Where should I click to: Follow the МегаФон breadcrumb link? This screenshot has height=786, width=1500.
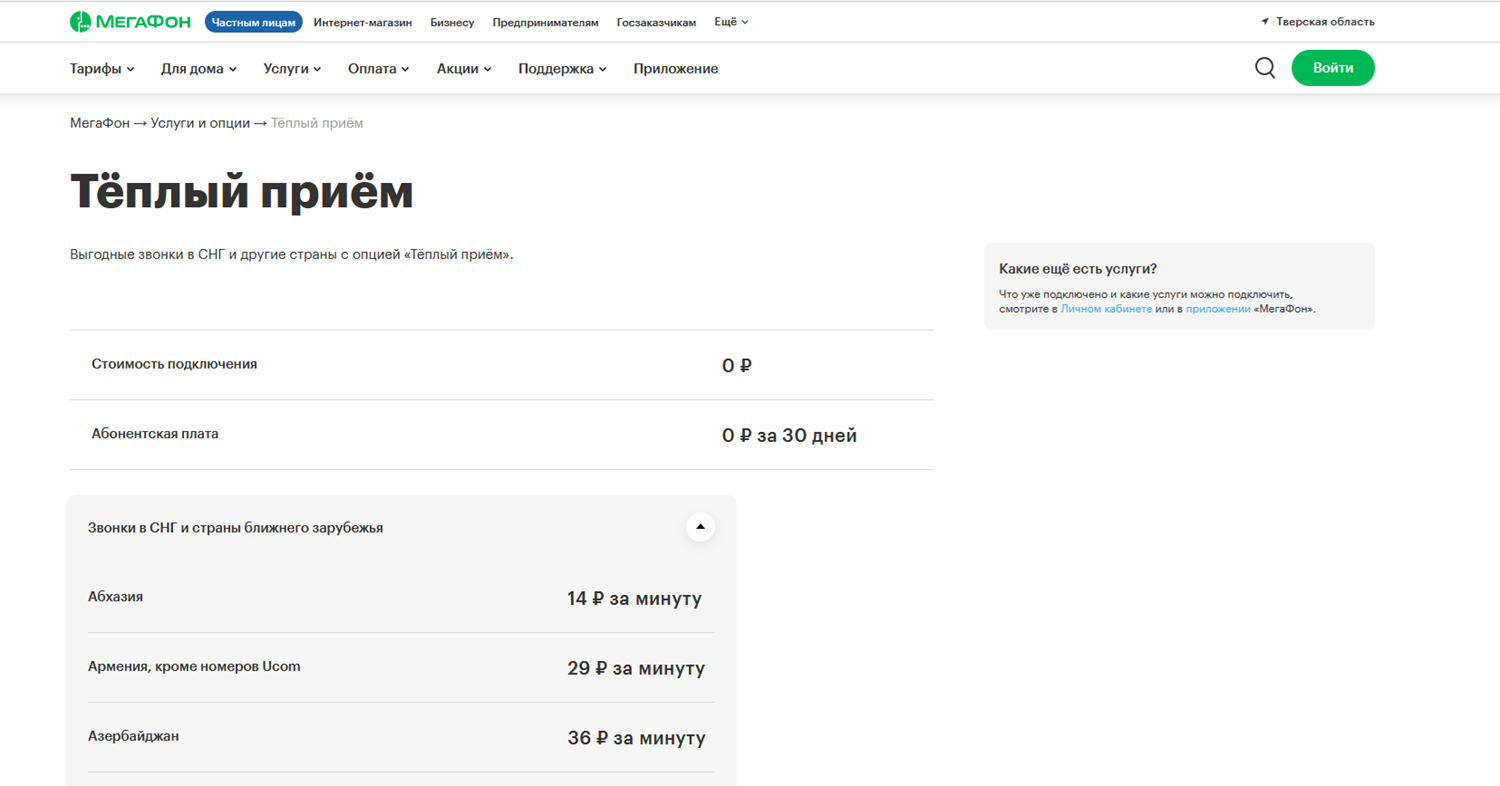(x=100, y=123)
